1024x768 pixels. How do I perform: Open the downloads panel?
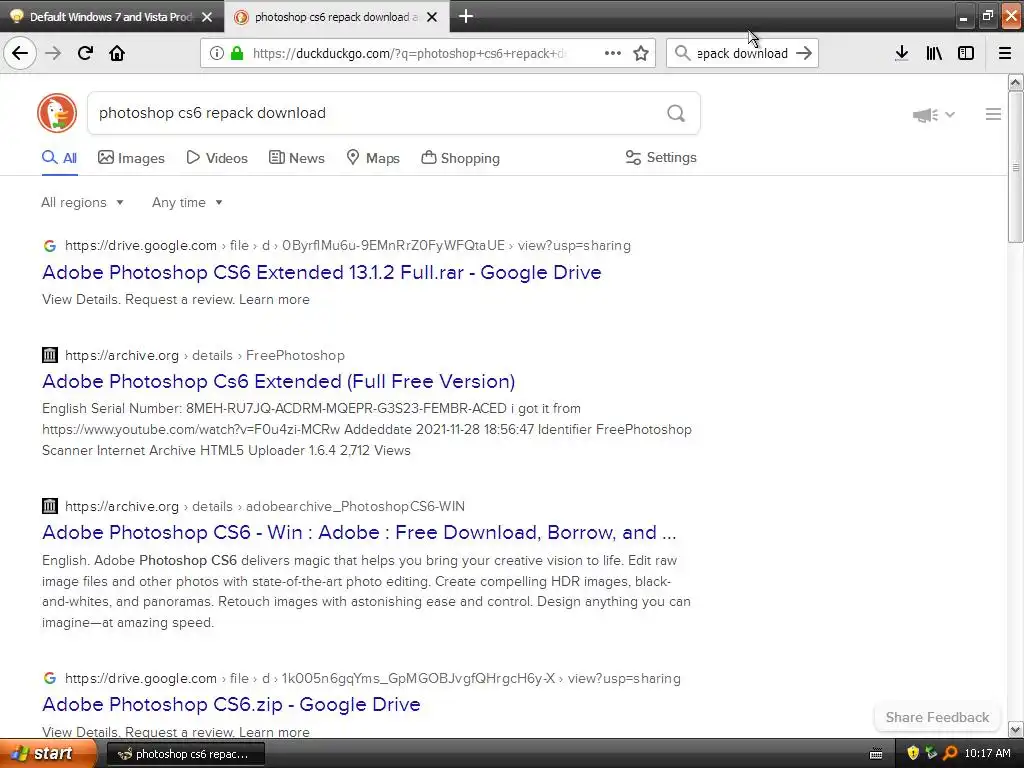click(902, 53)
